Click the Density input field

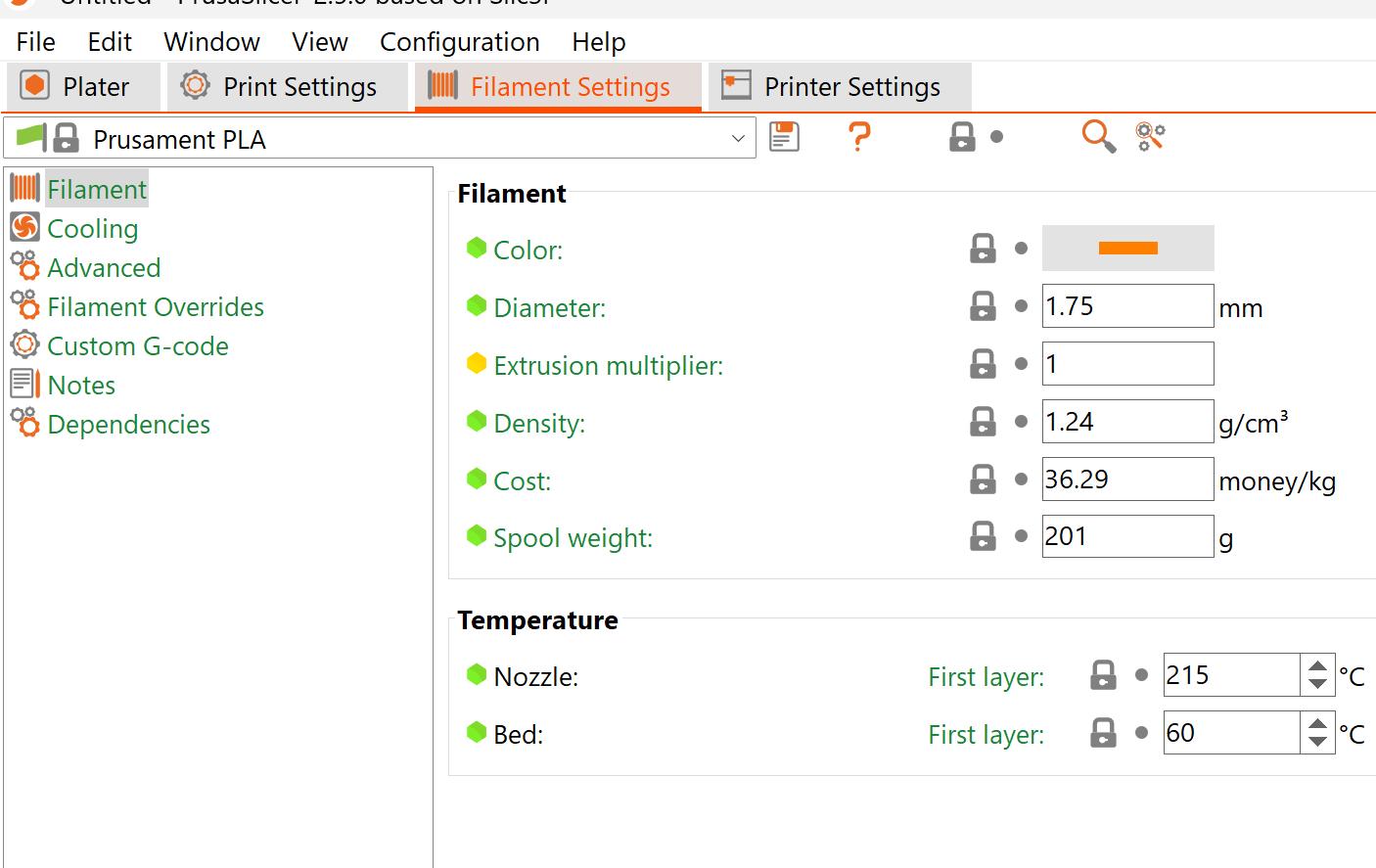tap(1126, 422)
